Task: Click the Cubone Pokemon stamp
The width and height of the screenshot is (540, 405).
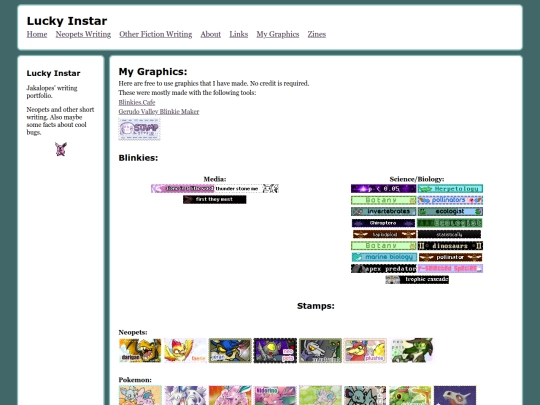Action: (x=455, y=395)
